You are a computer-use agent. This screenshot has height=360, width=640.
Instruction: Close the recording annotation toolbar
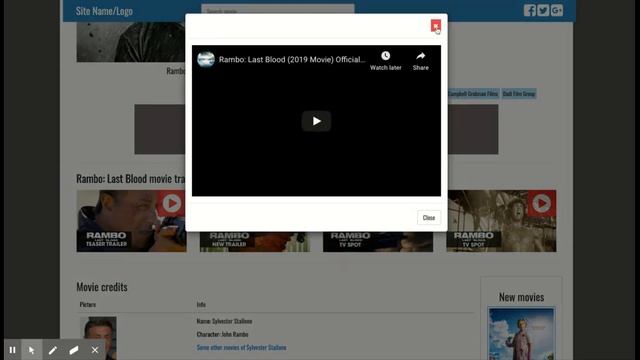tap(95, 350)
